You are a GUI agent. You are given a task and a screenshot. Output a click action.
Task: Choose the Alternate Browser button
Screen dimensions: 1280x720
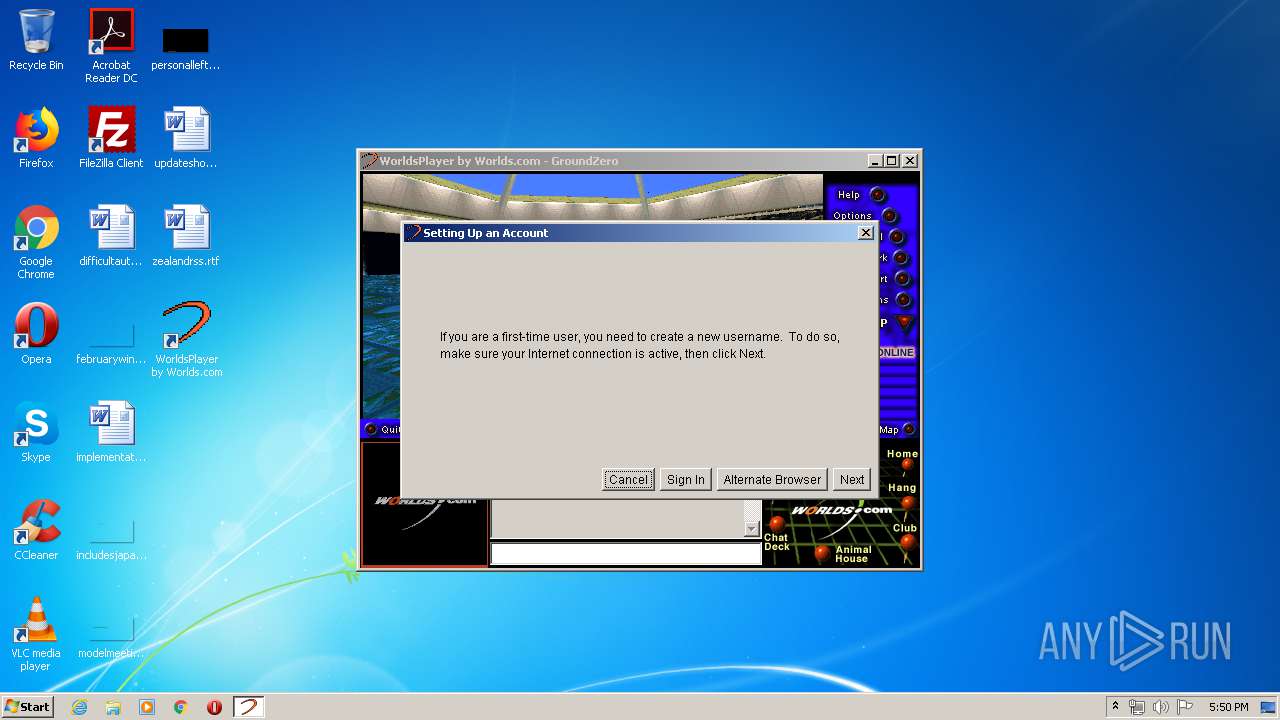pyautogui.click(x=772, y=480)
